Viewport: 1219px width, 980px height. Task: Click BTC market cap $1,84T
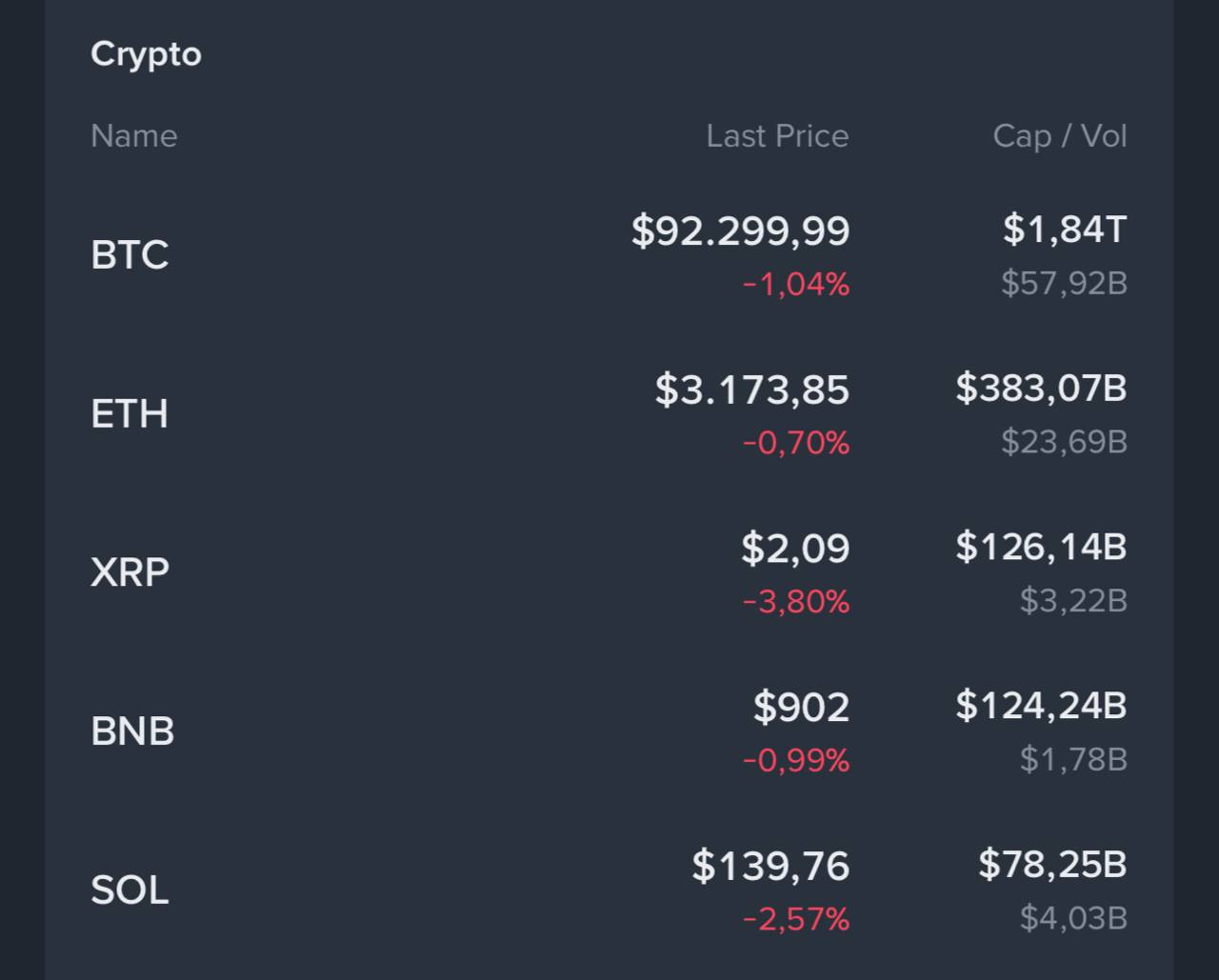1064,230
